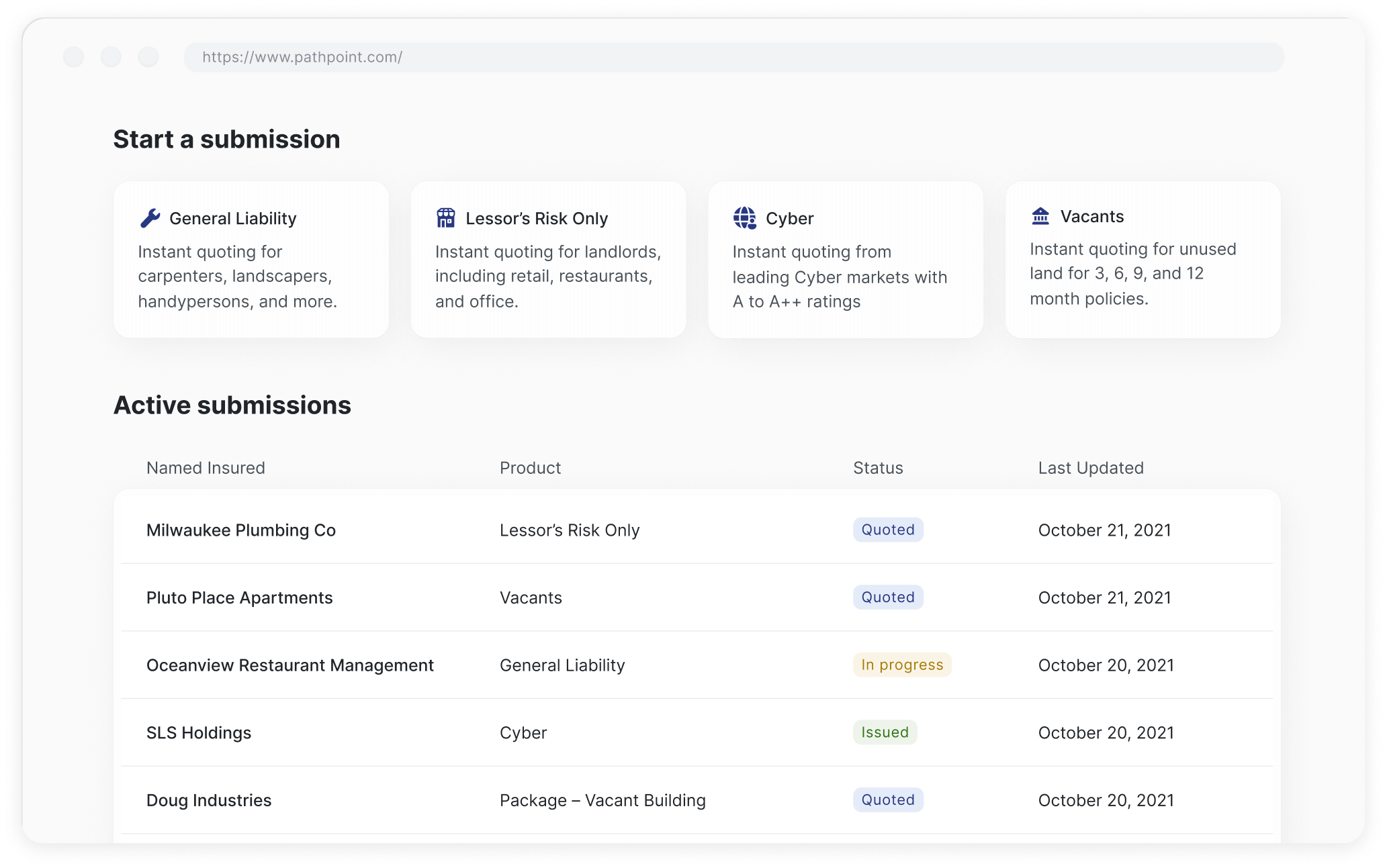This screenshot has width=1385, height=868.
Task: Open the Doug Industries submission
Action: coord(209,800)
